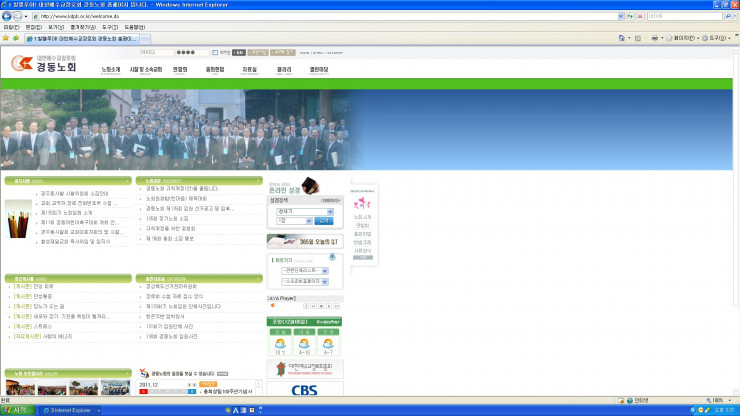Select the current browser tab

tap(82, 39)
